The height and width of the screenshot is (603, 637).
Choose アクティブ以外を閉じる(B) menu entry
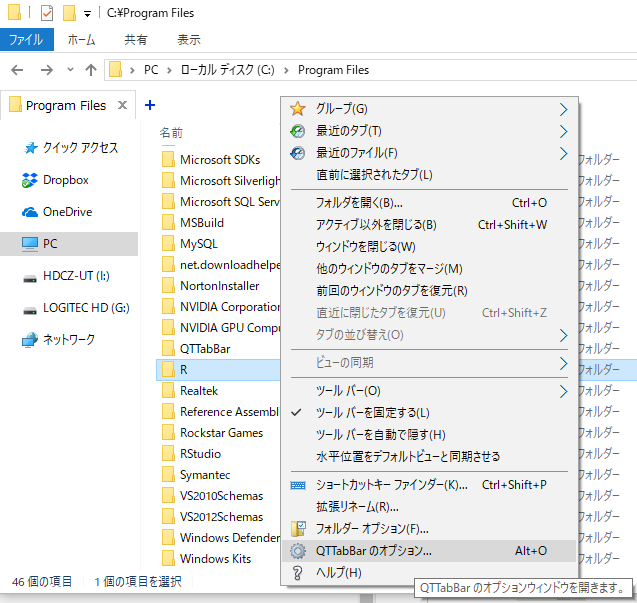coord(429,225)
